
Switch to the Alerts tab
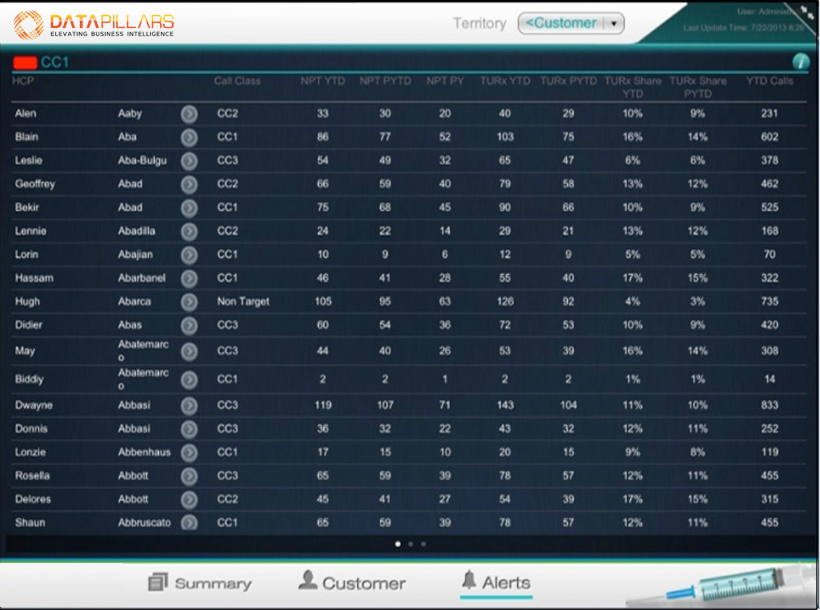[496, 582]
